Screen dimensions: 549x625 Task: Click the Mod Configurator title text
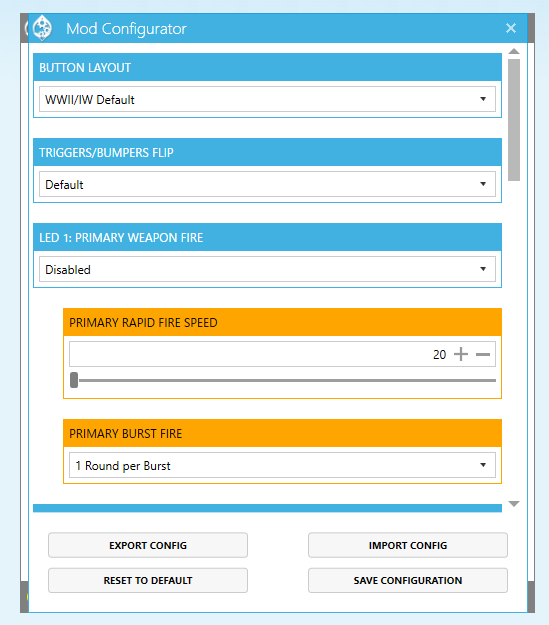126,29
